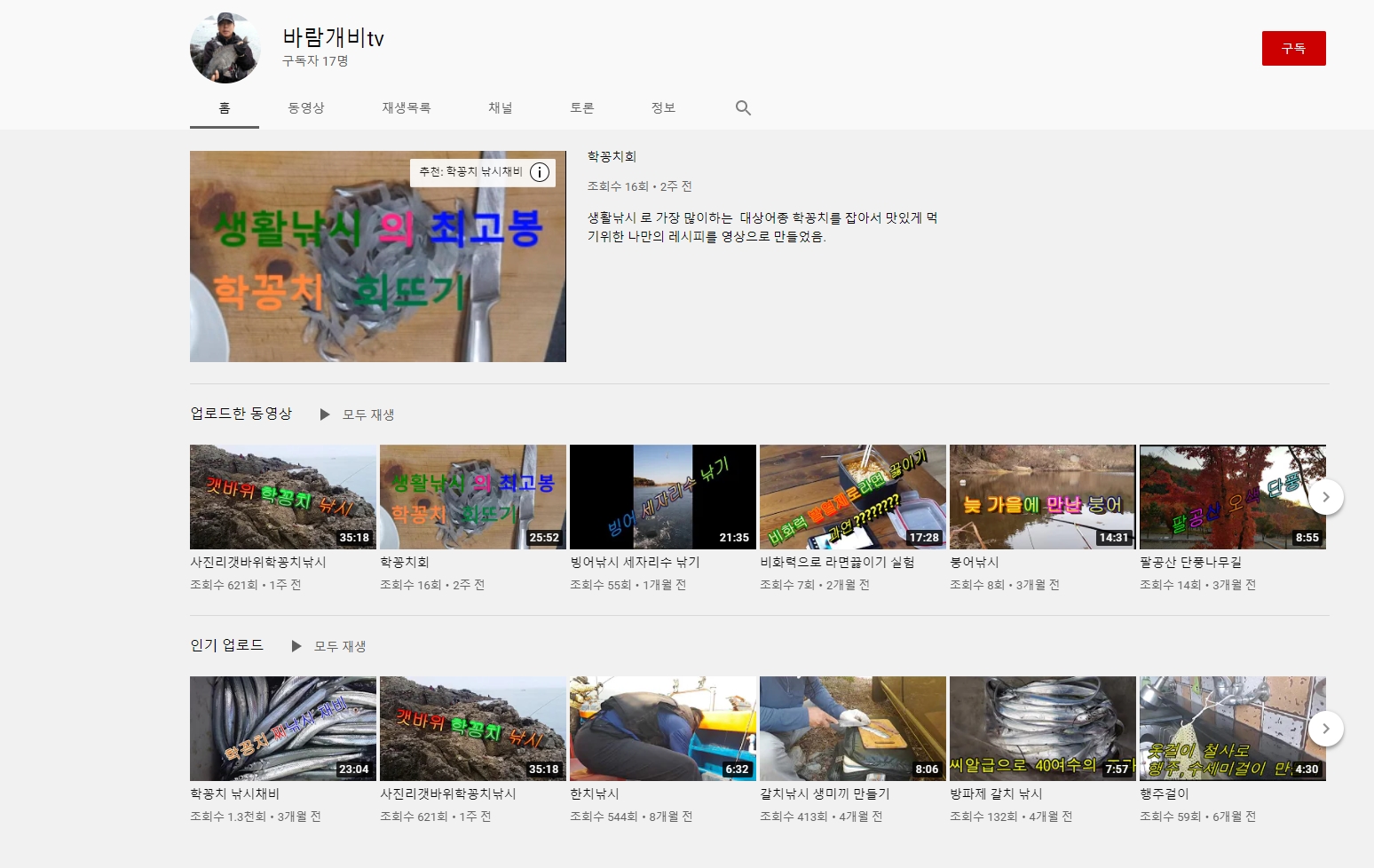Select the 토론 tab
Viewport: 1374px width, 868px height.
click(582, 108)
